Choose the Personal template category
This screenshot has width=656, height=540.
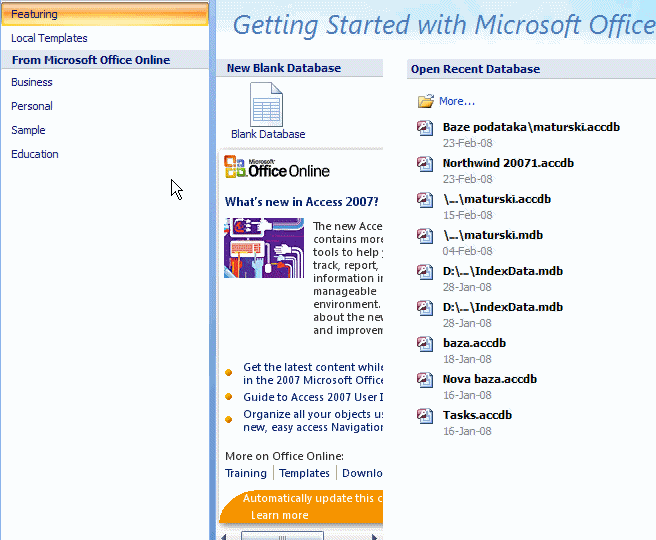click(32, 106)
